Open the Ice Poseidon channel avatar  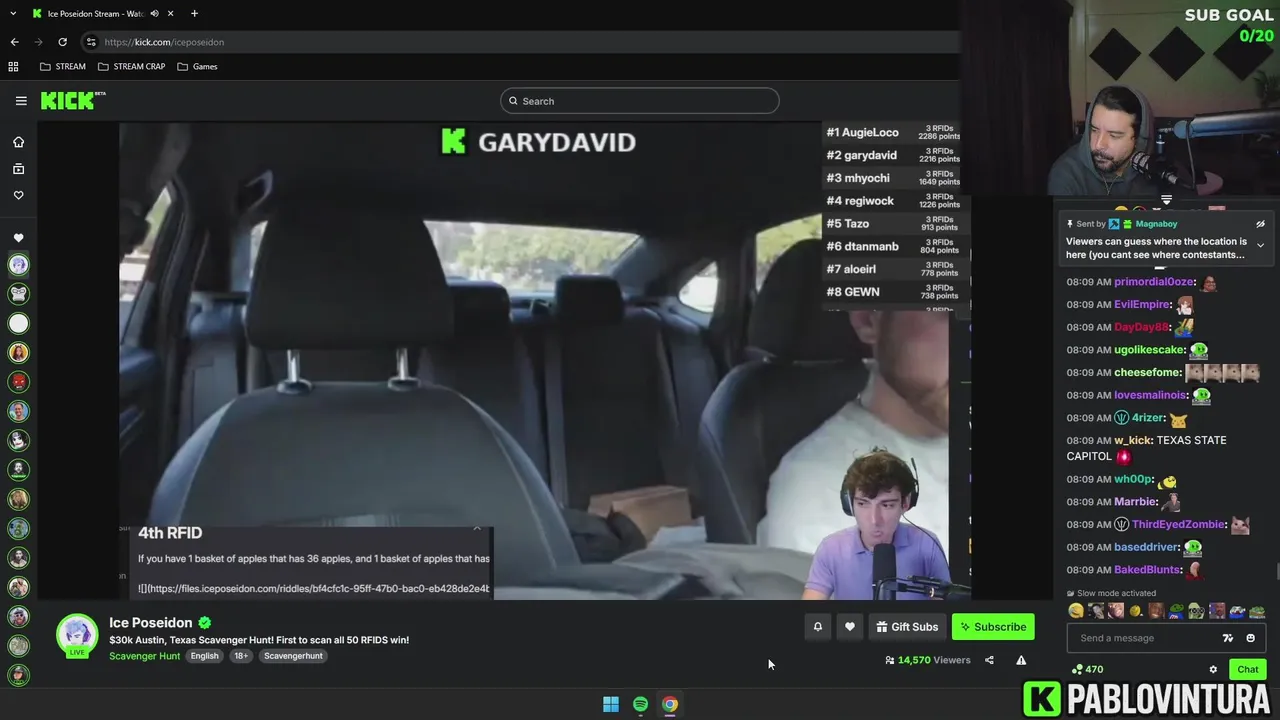click(x=77, y=636)
